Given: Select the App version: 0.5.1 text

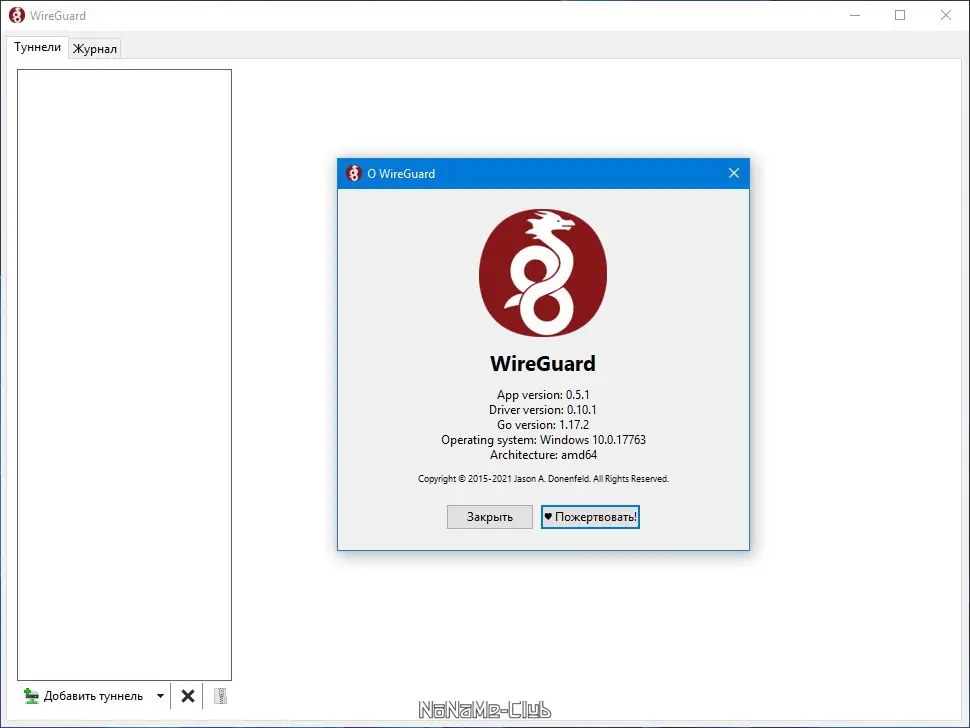Looking at the screenshot, I should (x=543, y=395).
